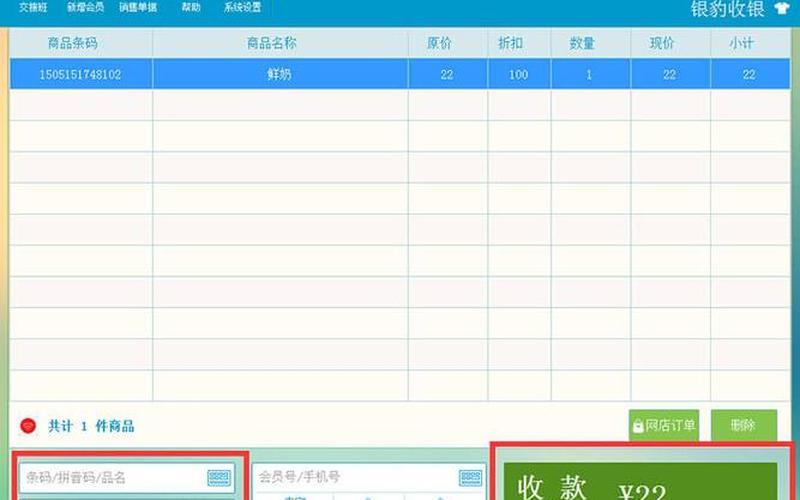Screen dimensions: 800x500
Task: Click the 原价 column header
Action: tap(448, 43)
